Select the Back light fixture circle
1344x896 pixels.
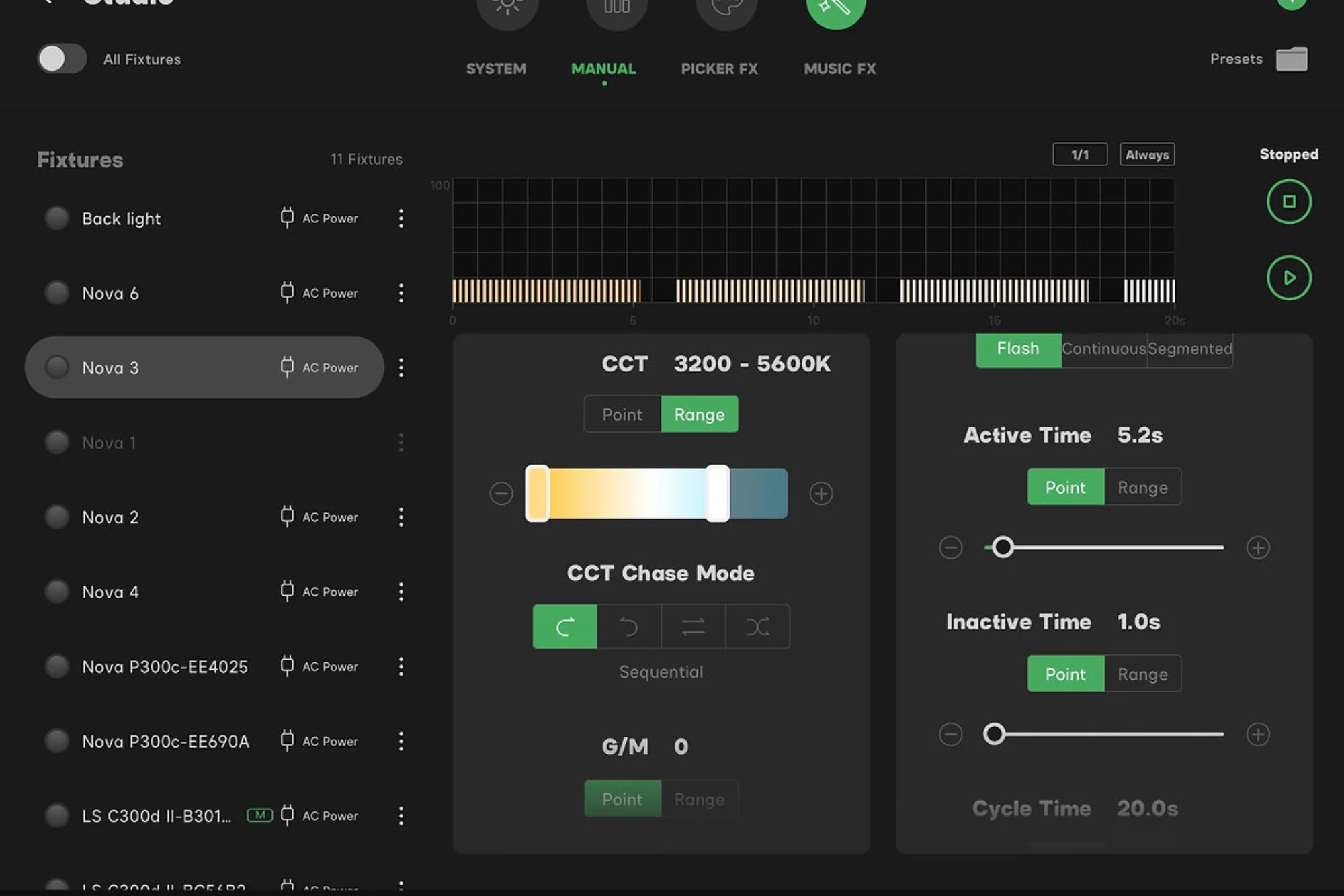pyautogui.click(x=57, y=218)
